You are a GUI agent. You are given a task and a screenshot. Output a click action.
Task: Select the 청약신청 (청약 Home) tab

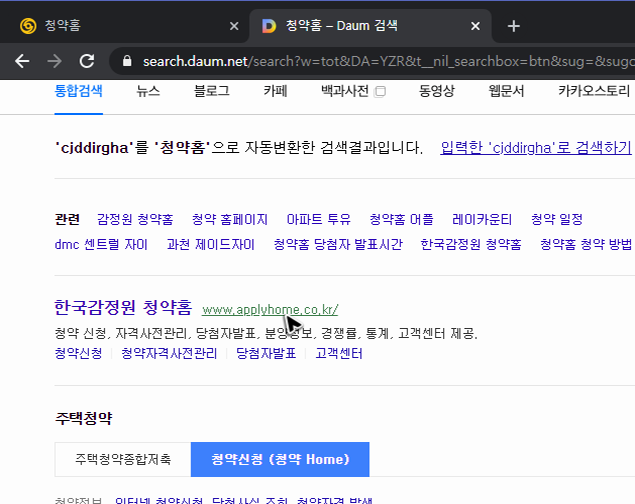tap(280, 459)
